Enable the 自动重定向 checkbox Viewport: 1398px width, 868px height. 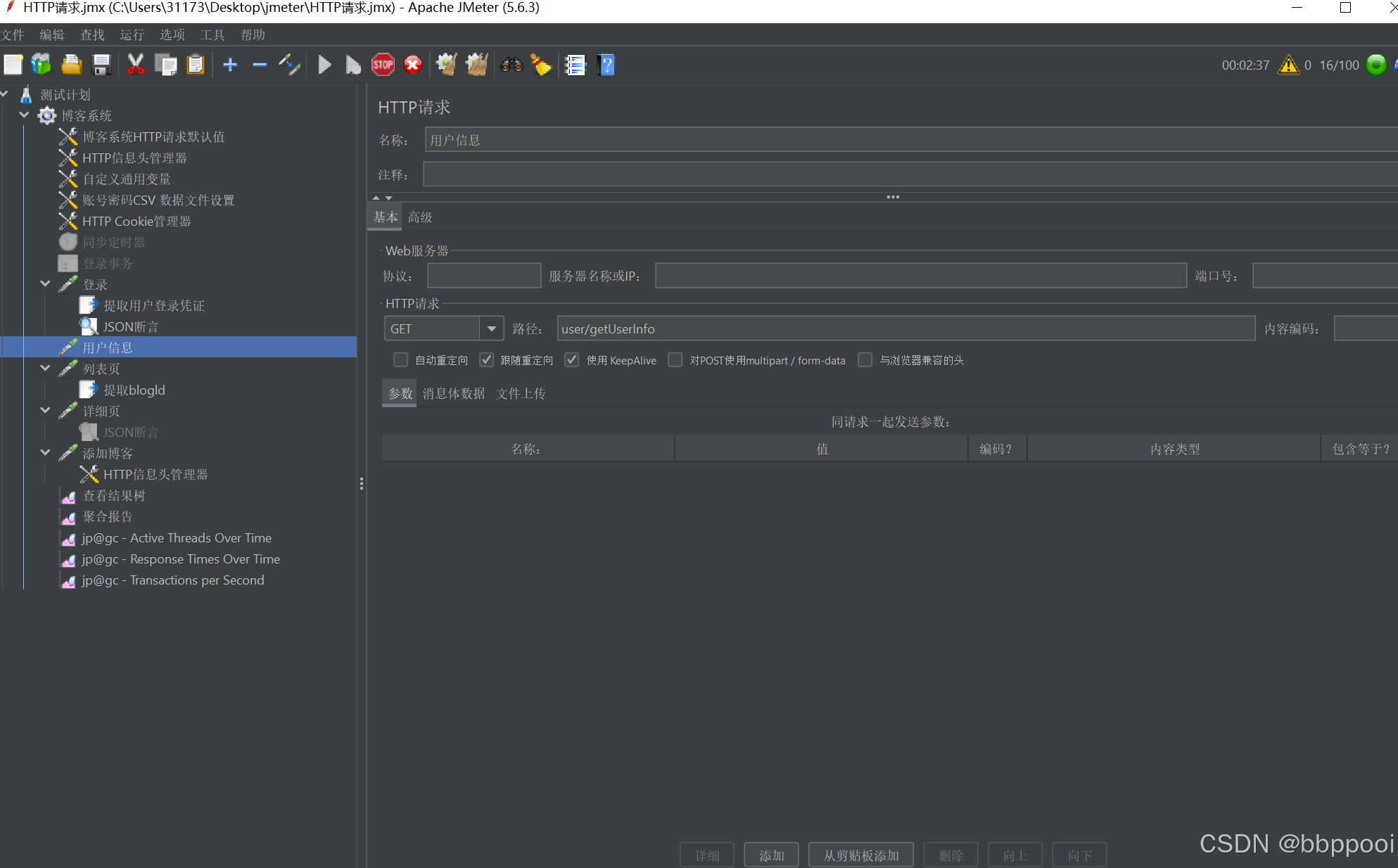(x=401, y=360)
